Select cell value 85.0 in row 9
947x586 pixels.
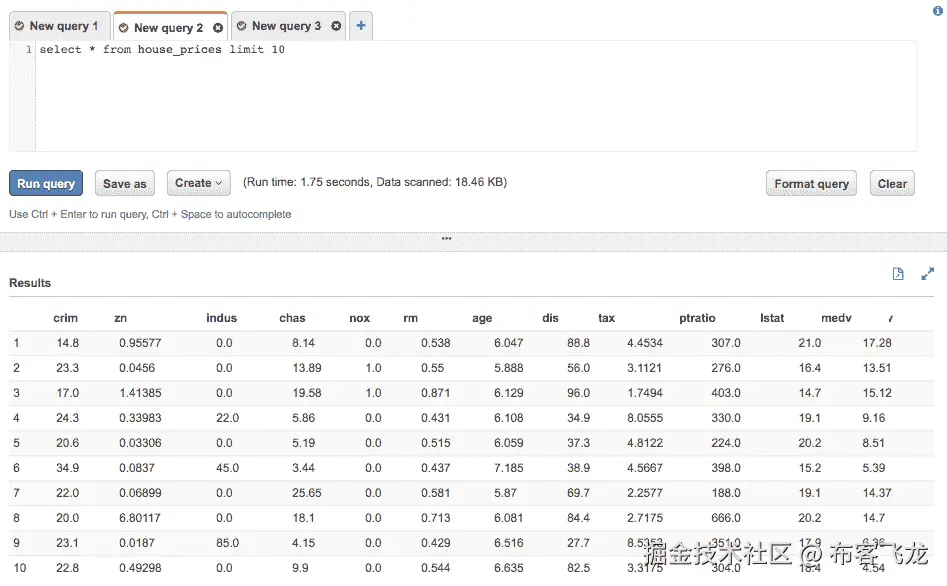click(x=228, y=543)
